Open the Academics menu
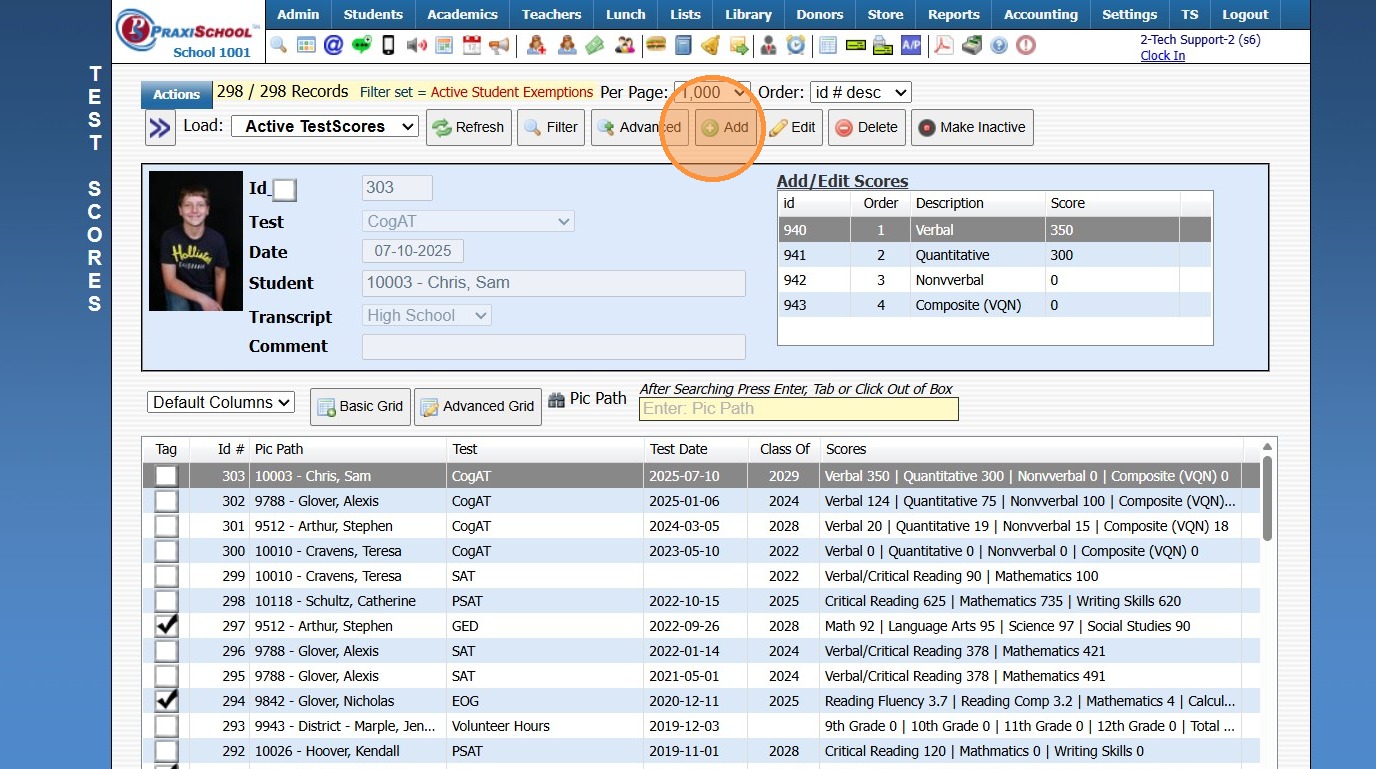1376x769 pixels. [462, 14]
